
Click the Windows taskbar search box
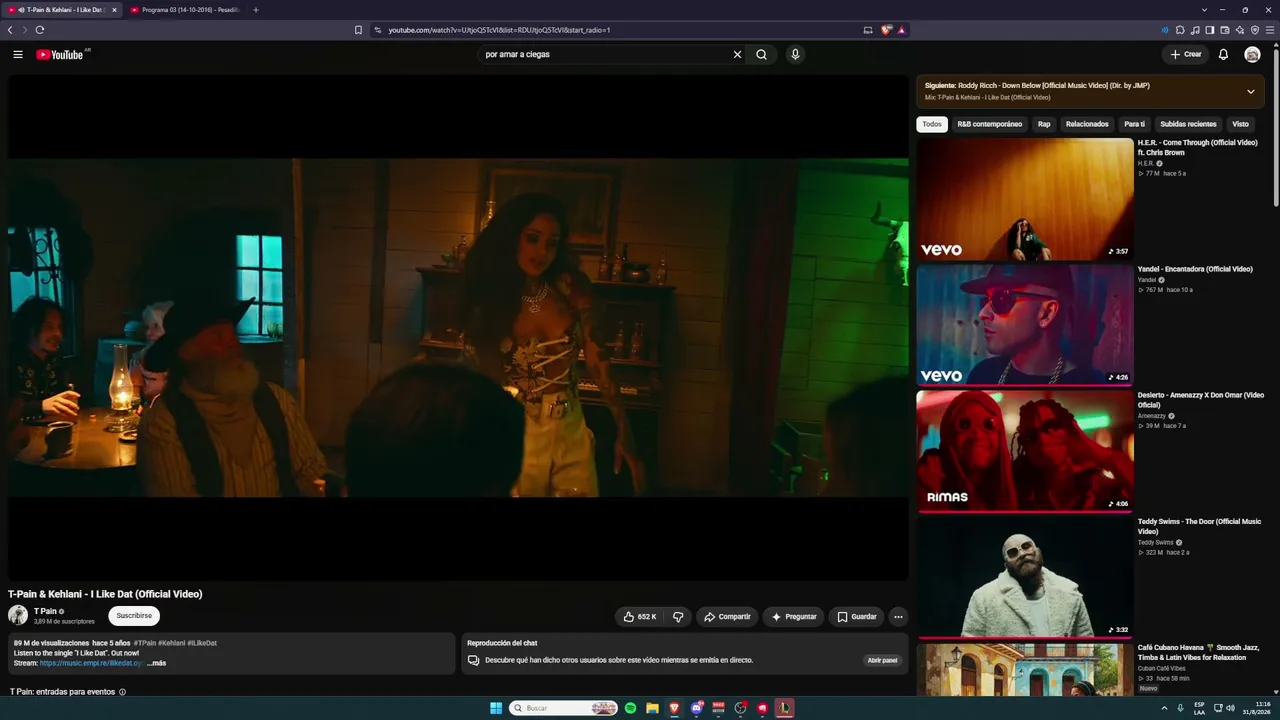coord(563,708)
